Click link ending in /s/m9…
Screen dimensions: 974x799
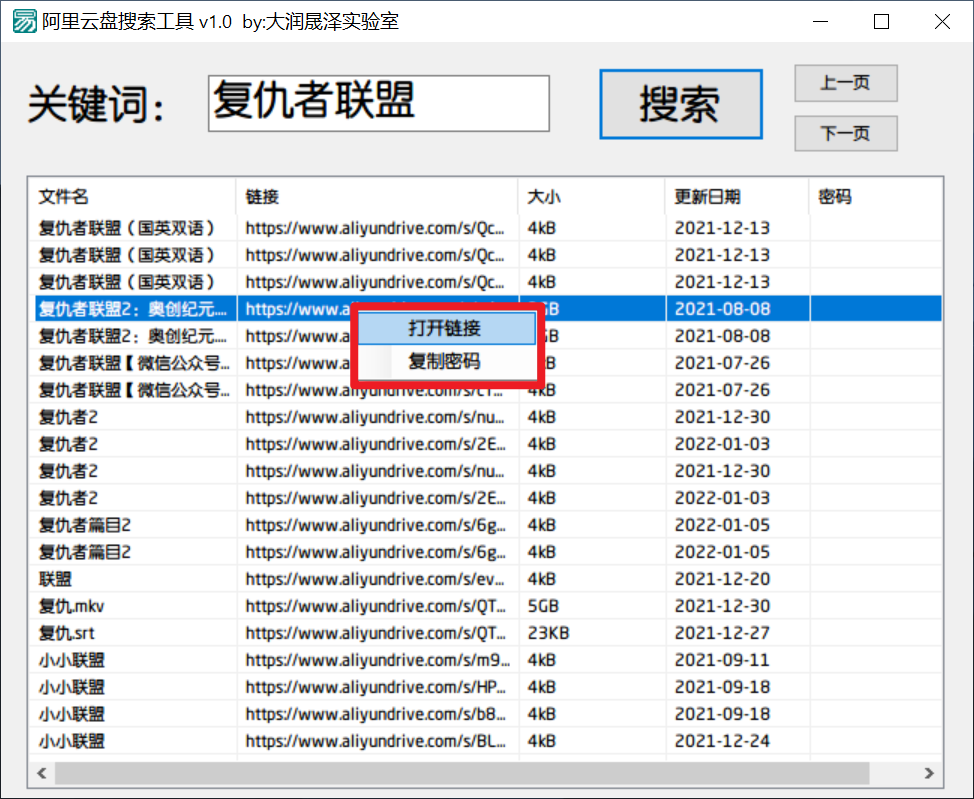click(x=378, y=660)
